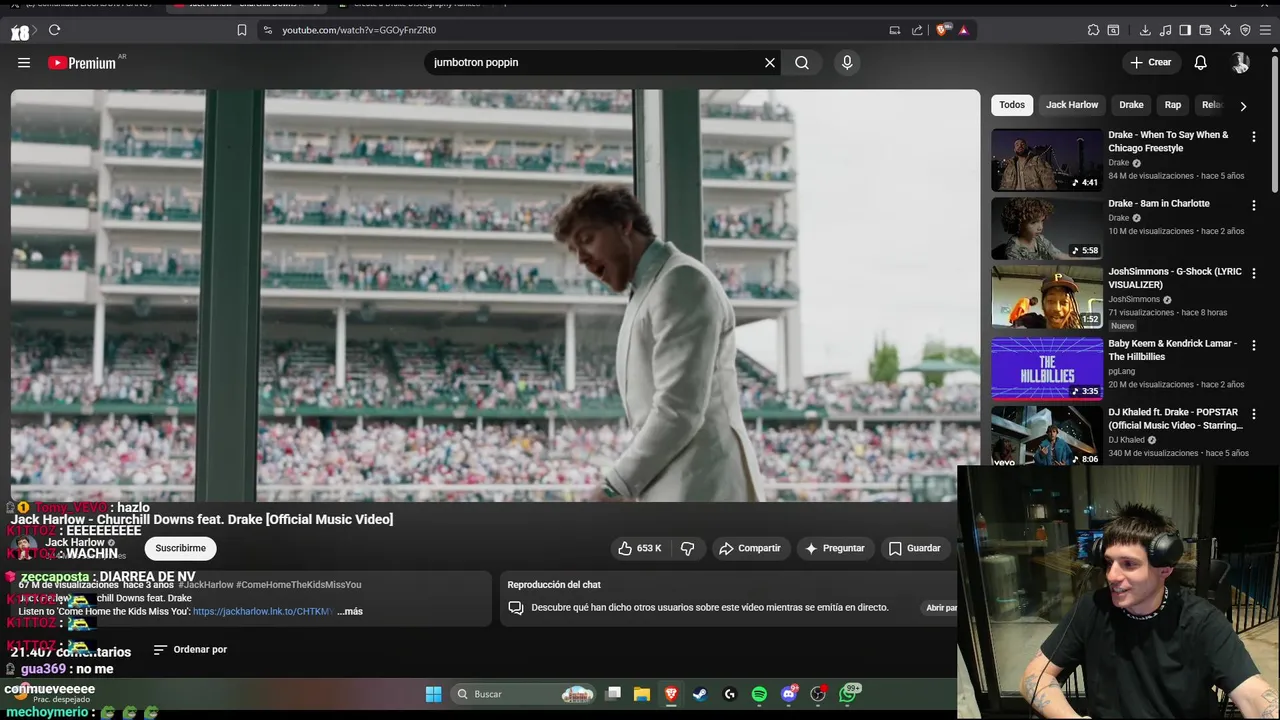Open Drake When To Say When thumbnail

(1047, 160)
